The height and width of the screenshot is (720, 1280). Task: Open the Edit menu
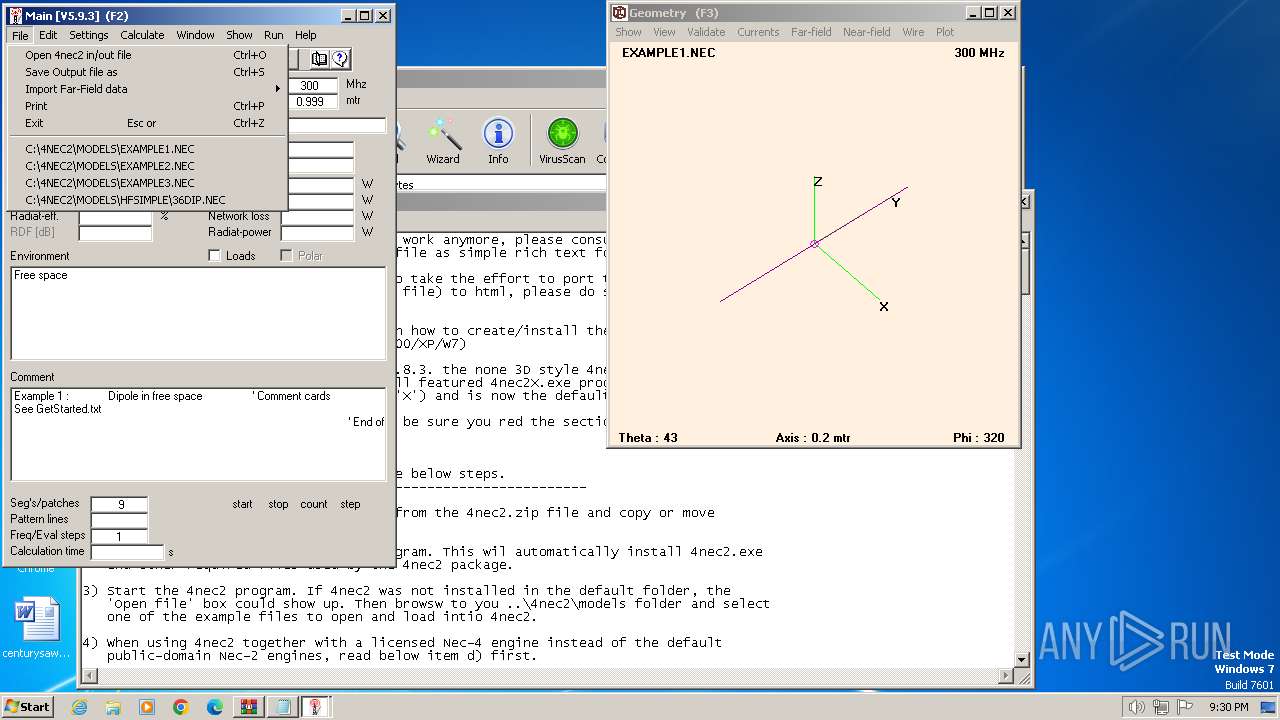click(x=48, y=35)
